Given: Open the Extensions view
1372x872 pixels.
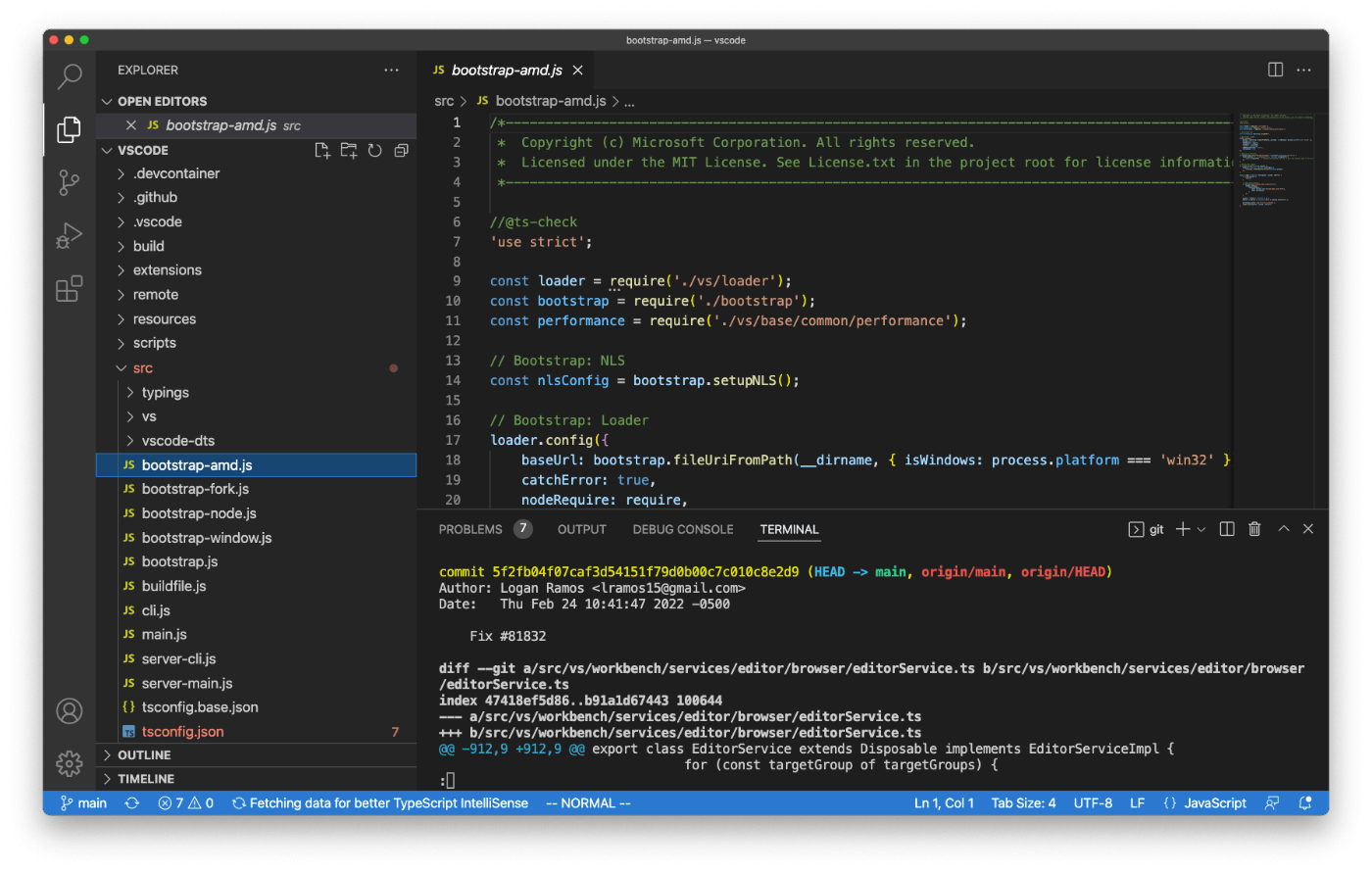Looking at the screenshot, I should click(x=69, y=289).
